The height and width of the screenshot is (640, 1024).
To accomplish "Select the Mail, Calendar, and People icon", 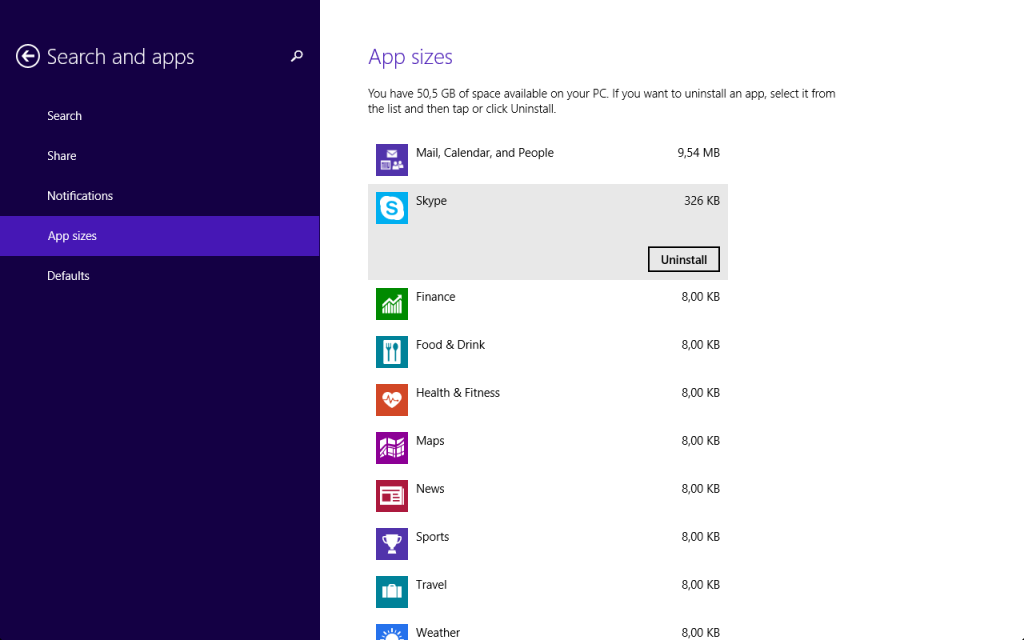I will point(392,160).
